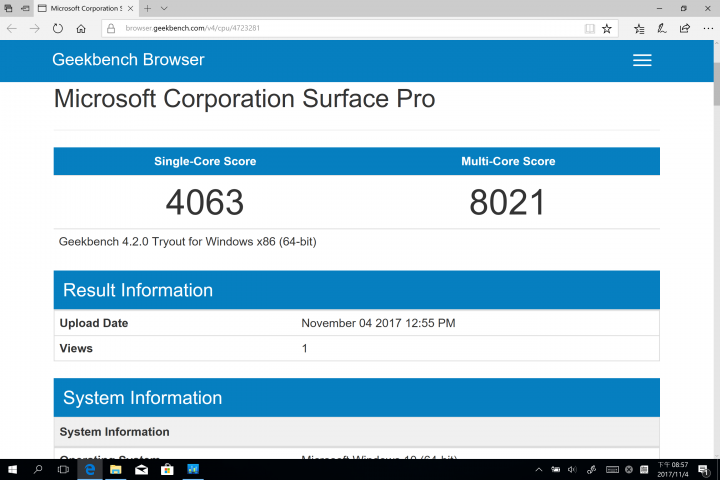Screen dimensions: 720x480
Task: Open touch keyboard from tray
Action: (612, 469)
